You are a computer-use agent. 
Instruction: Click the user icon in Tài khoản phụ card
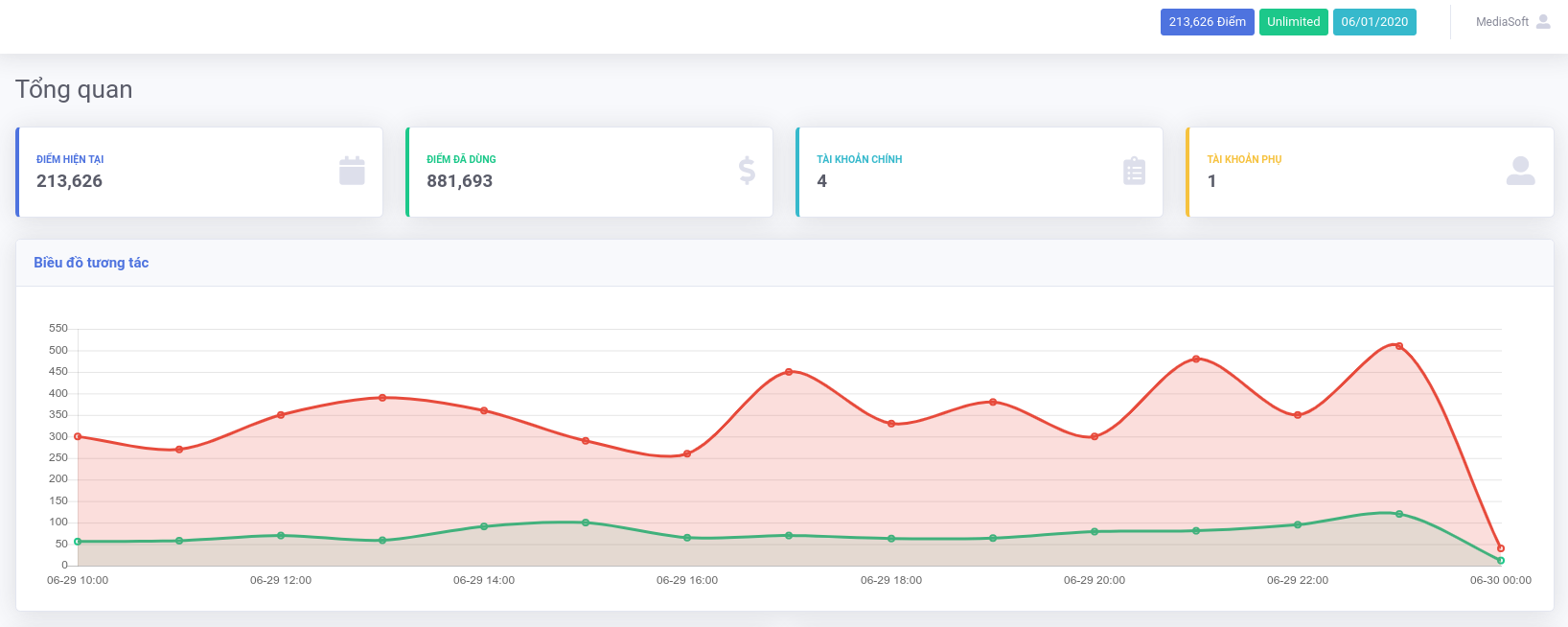click(1520, 172)
